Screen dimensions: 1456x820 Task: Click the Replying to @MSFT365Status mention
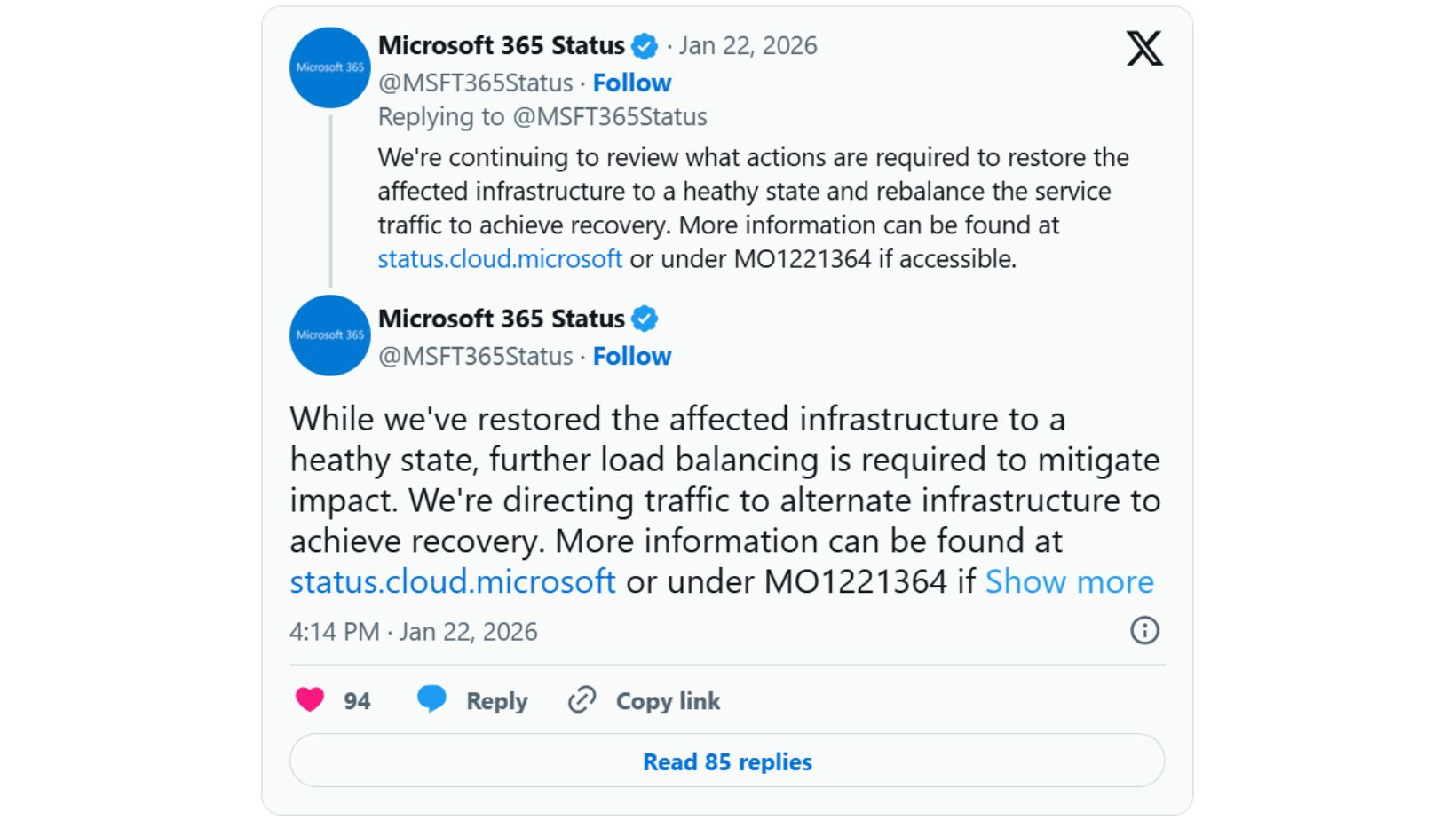tap(609, 117)
